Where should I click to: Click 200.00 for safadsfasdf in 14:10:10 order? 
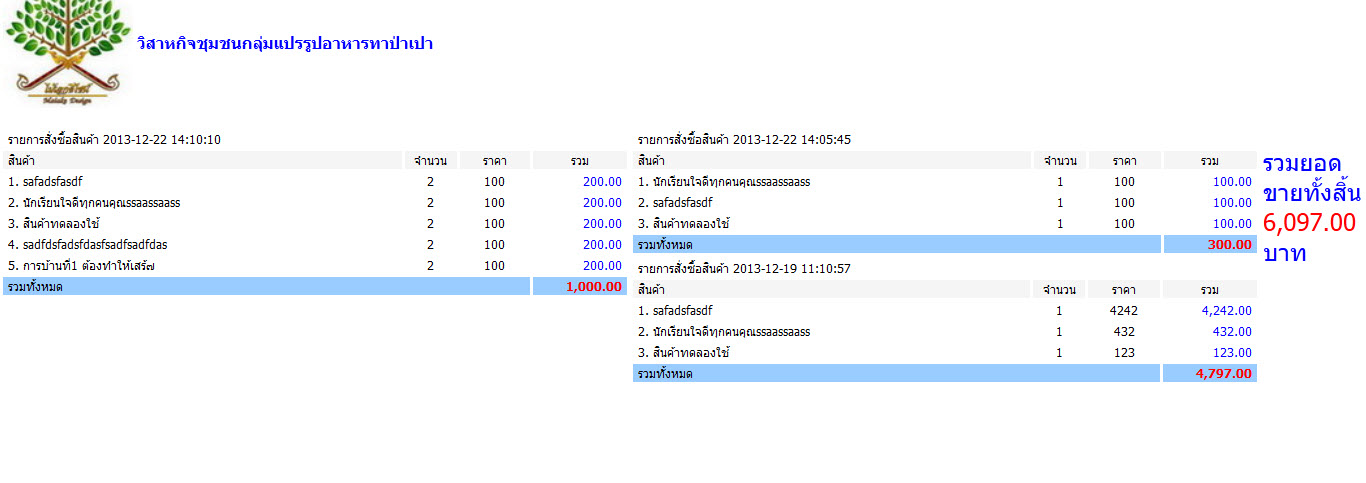(x=602, y=182)
